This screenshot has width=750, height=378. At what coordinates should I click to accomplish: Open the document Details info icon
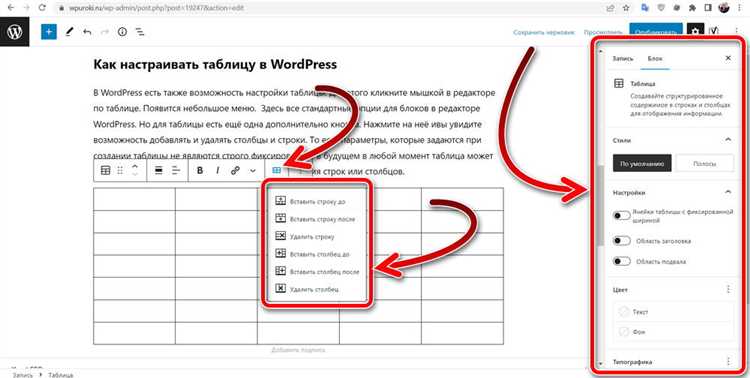click(x=122, y=32)
